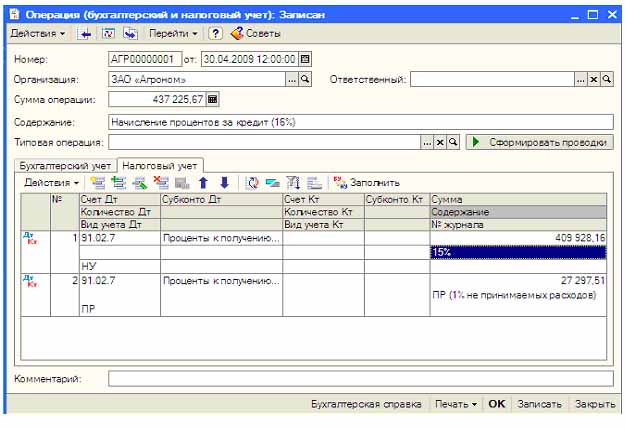Viewport: 626px width, 429px height.
Task: Open the table Действия dropdown
Action: 51,183
